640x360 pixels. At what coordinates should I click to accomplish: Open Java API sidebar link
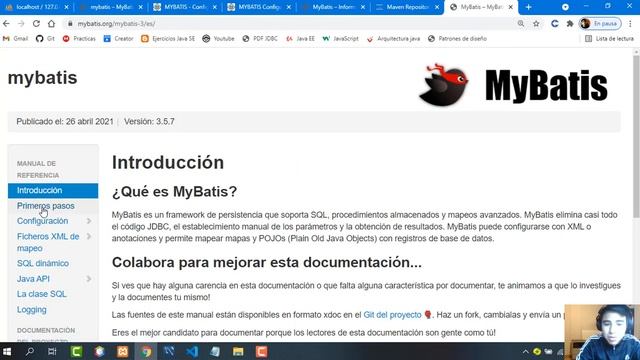(33, 279)
